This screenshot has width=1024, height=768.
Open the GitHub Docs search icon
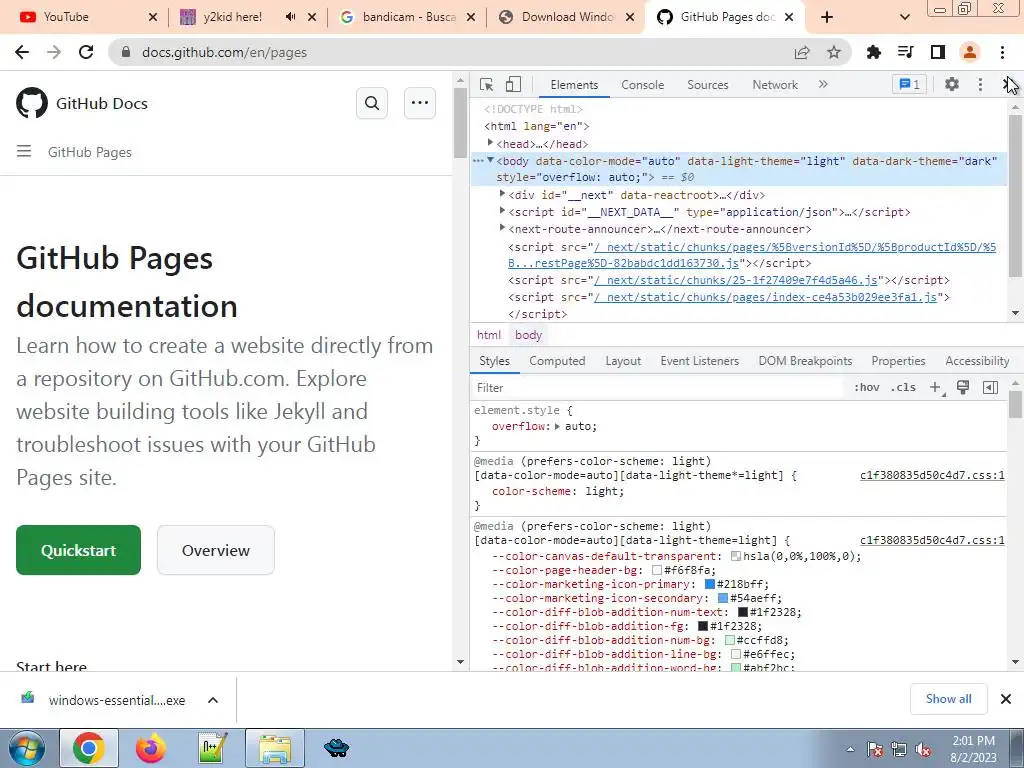(x=372, y=103)
